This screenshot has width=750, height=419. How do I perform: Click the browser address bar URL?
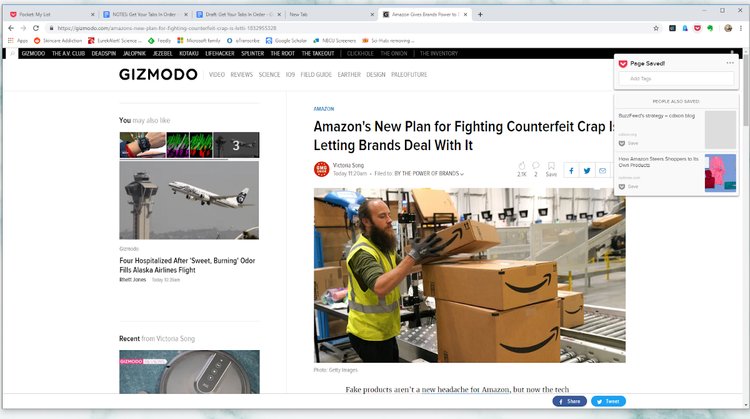[167, 28]
